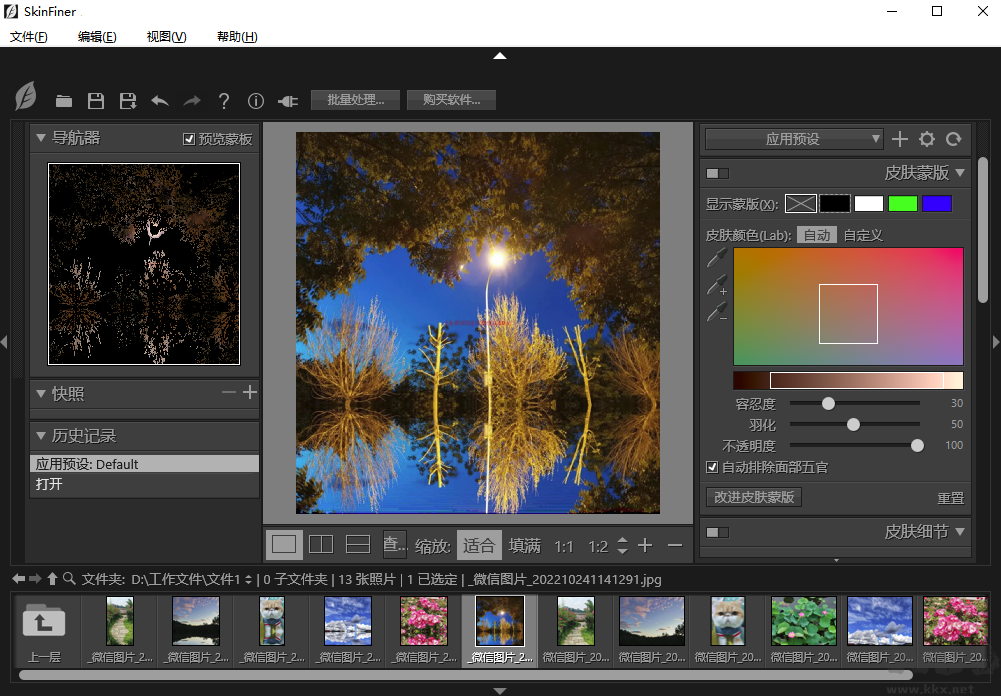Toggle the 皮肤蒙版 panel on/off switch
This screenshot has height=696, width=1001.
(718, 173)
